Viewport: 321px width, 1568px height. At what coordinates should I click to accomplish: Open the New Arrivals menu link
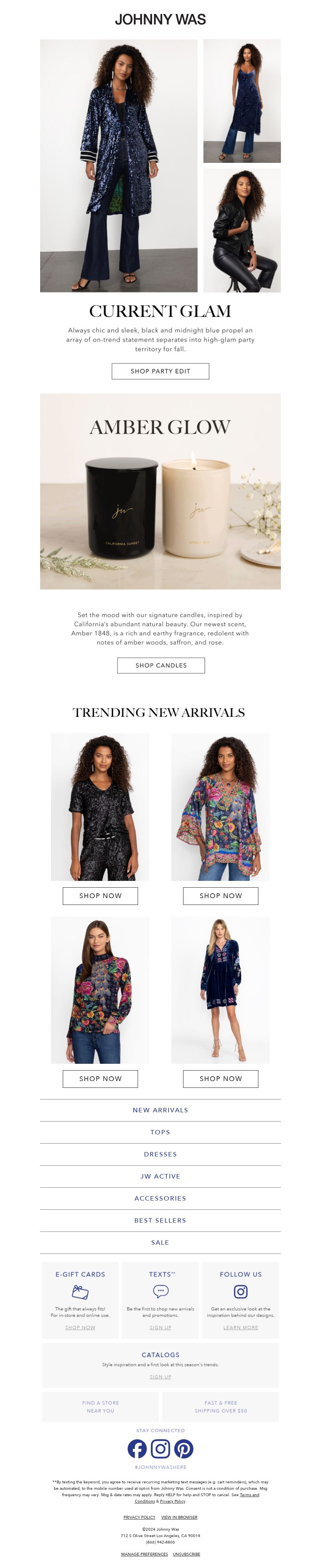coord(160,1110)
